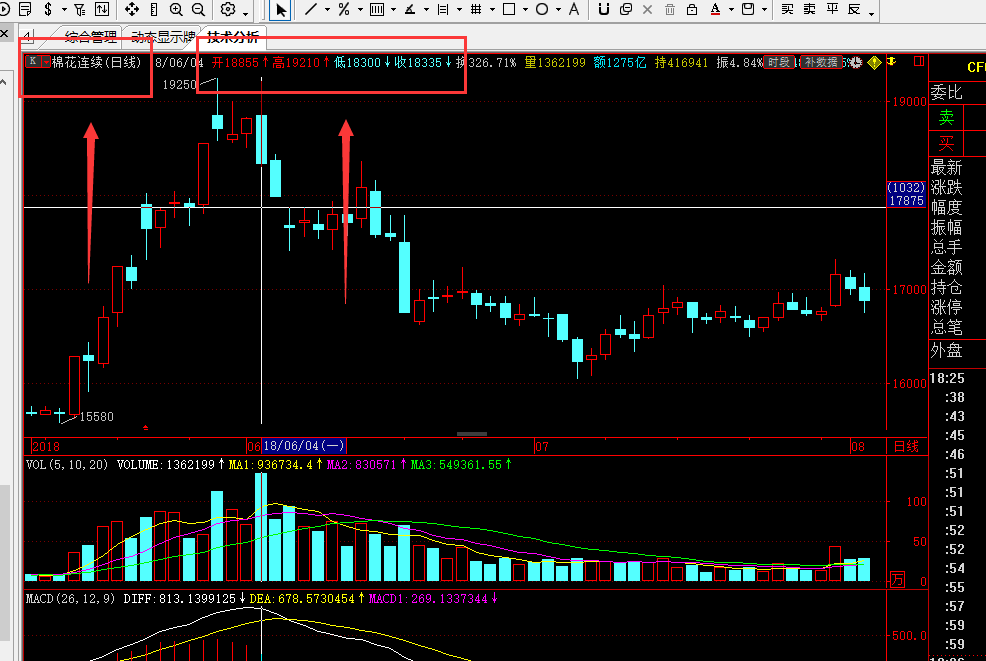Click the dollar sign currency icon
Screen dimensions: 986x661
[48, 9]
